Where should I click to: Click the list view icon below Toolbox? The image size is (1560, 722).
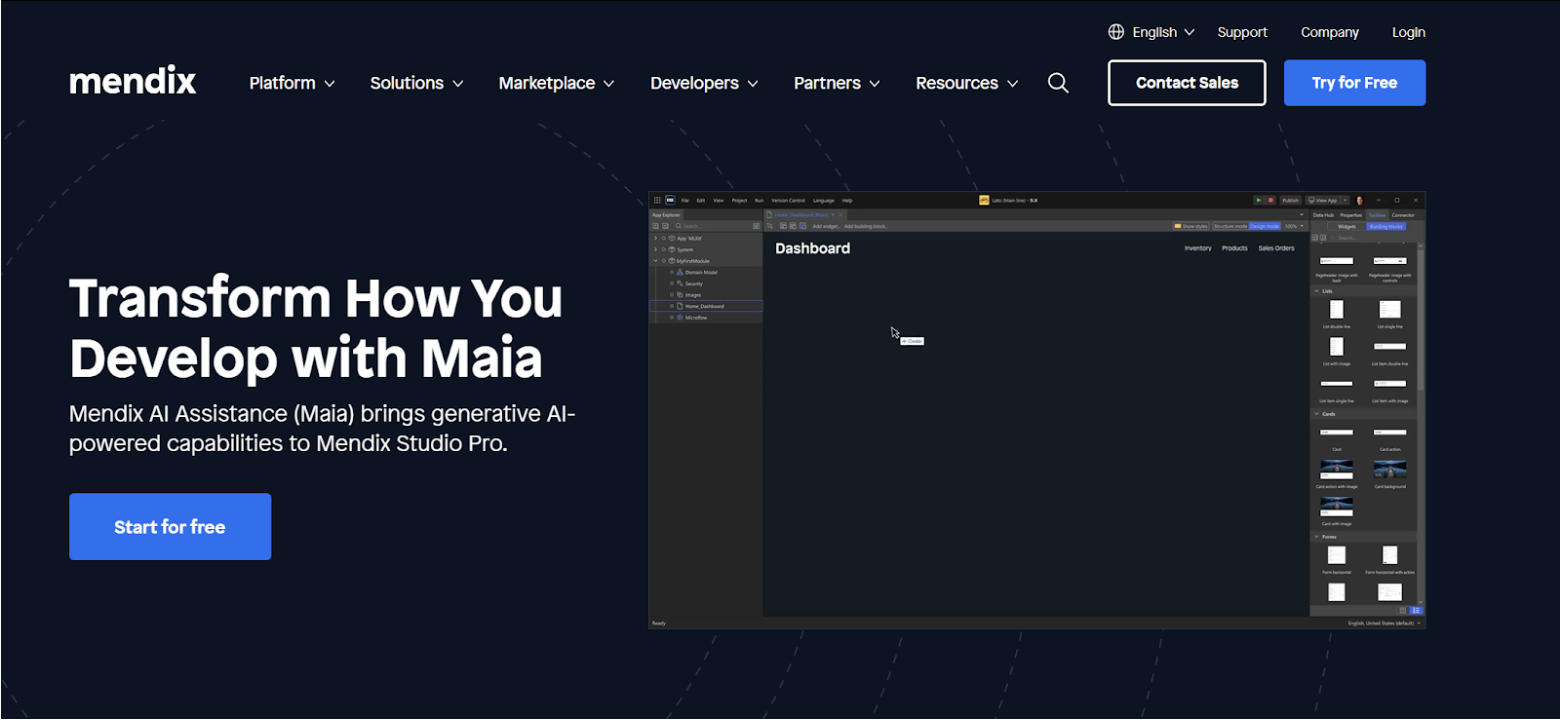pyautogui.click(x=1416, y=610)
